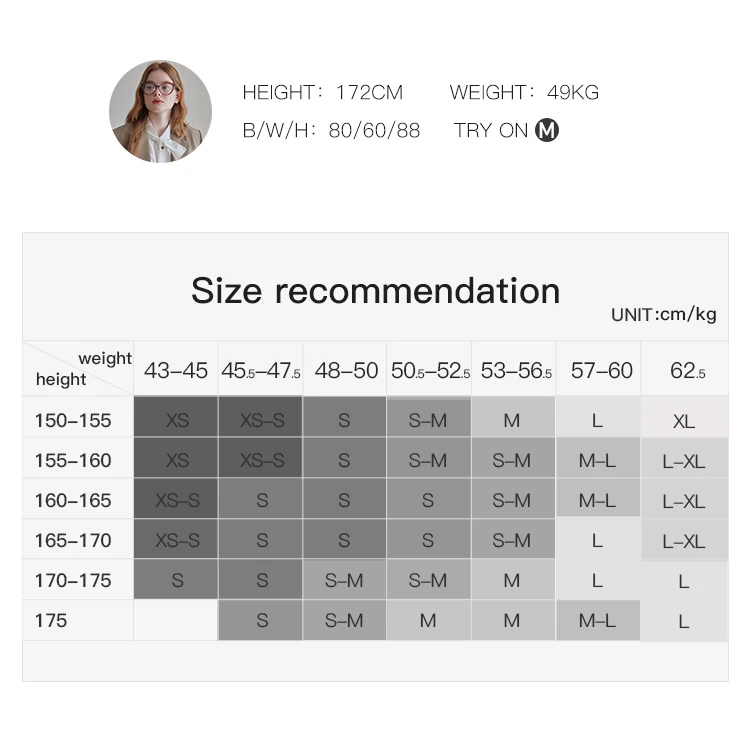This screenshot has width=750, height=742.
Task: Click the model's circular profile photo
Action: pyautogui.click(x=160, y=111)
